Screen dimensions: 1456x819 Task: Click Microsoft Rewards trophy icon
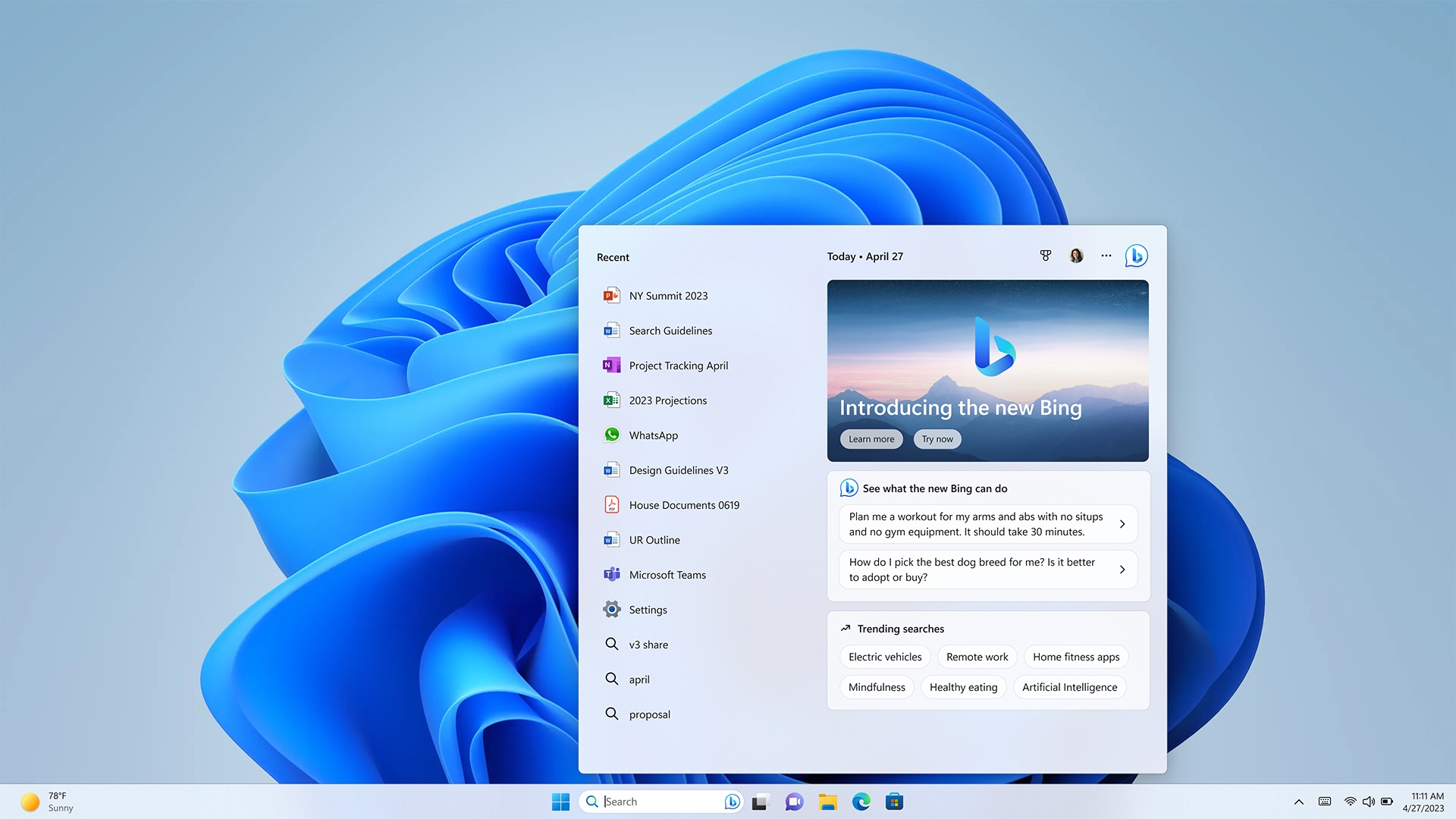tap(1044, 256)
